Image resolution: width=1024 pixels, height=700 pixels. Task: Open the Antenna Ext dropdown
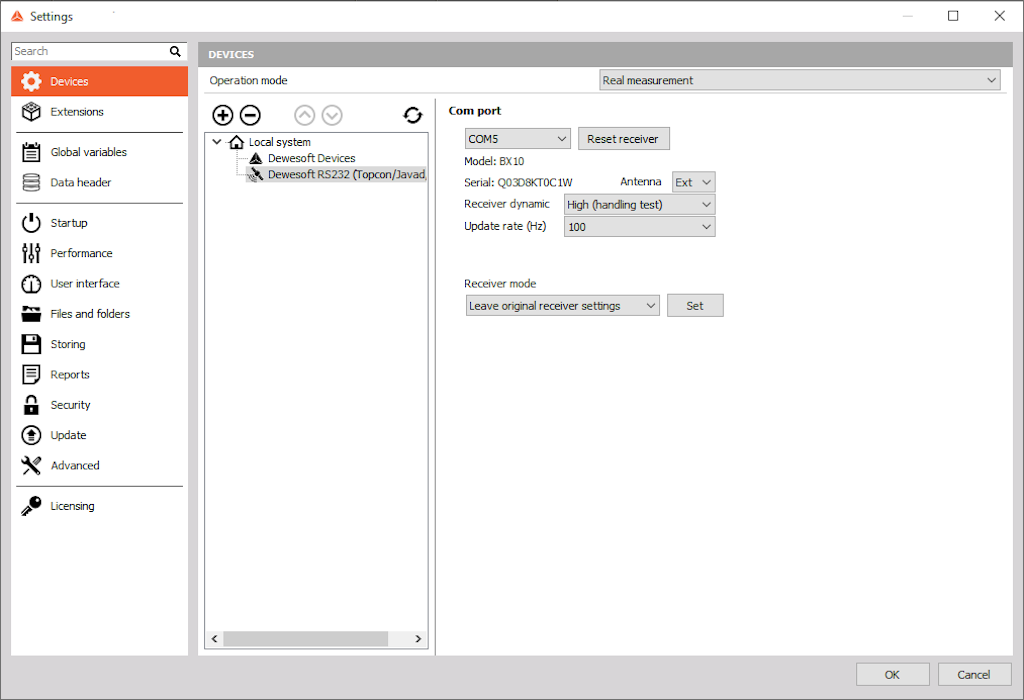[x=694, y=182]
